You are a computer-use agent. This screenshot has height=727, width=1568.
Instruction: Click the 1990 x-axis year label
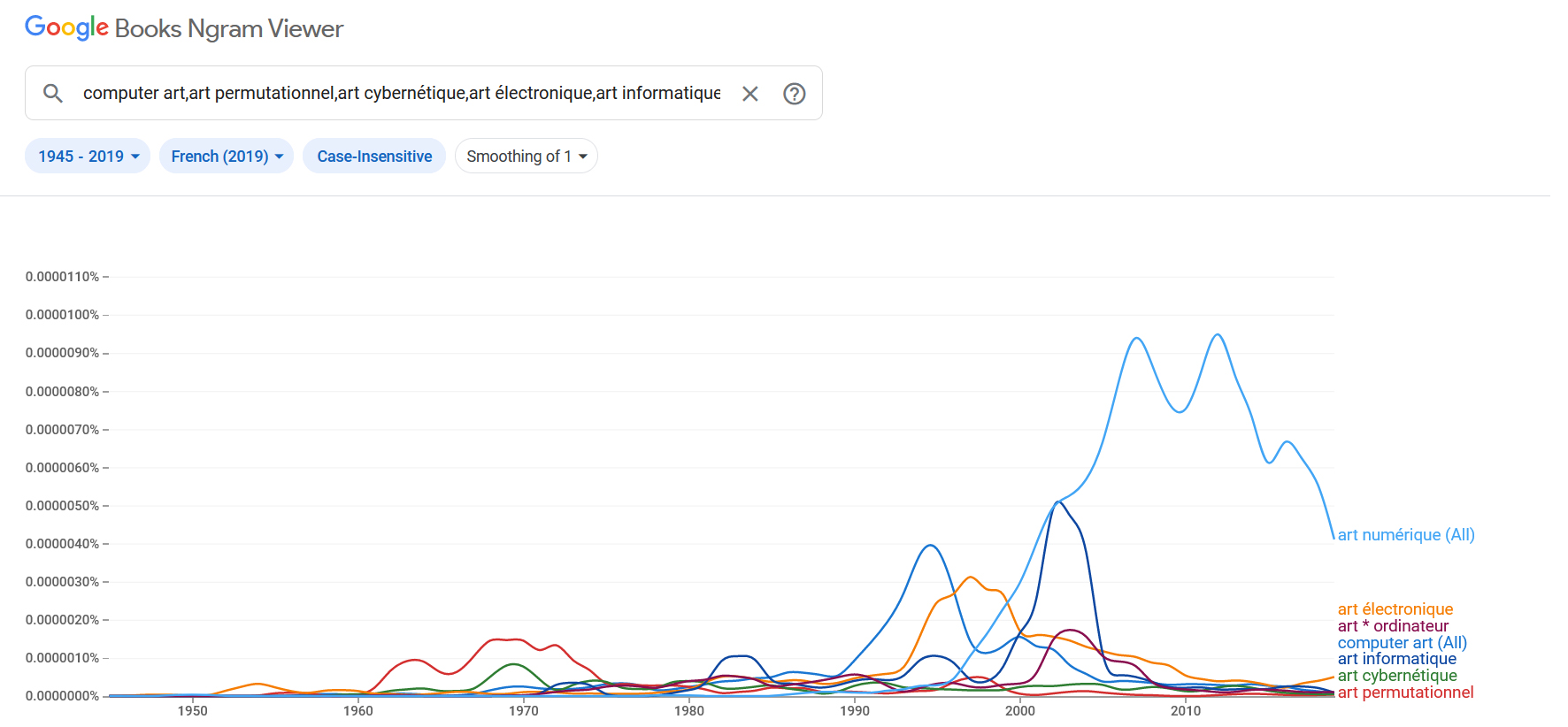point(855,711)
